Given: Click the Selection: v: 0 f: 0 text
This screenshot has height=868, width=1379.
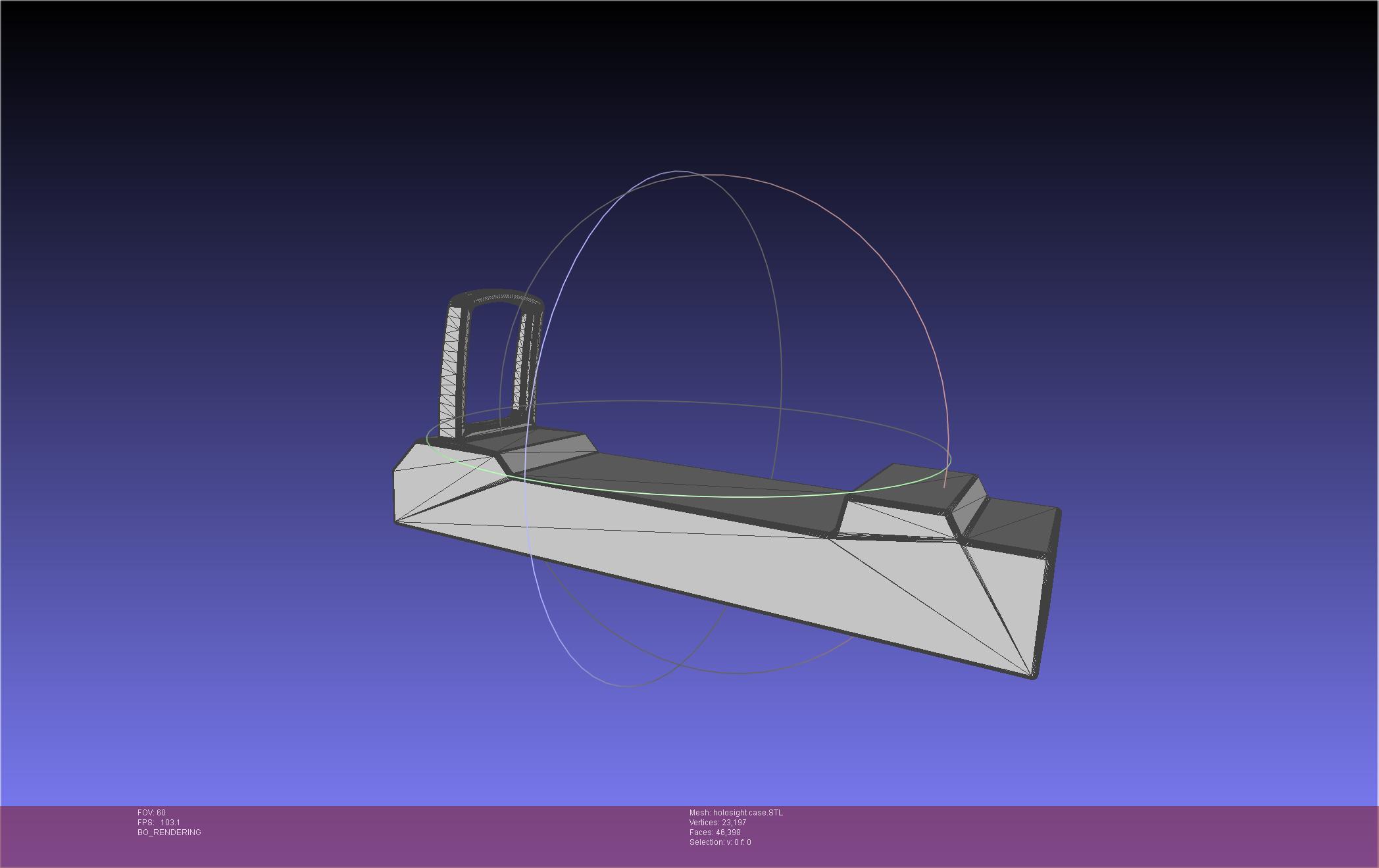Looking at the screenshot, I should click(720, 842).
